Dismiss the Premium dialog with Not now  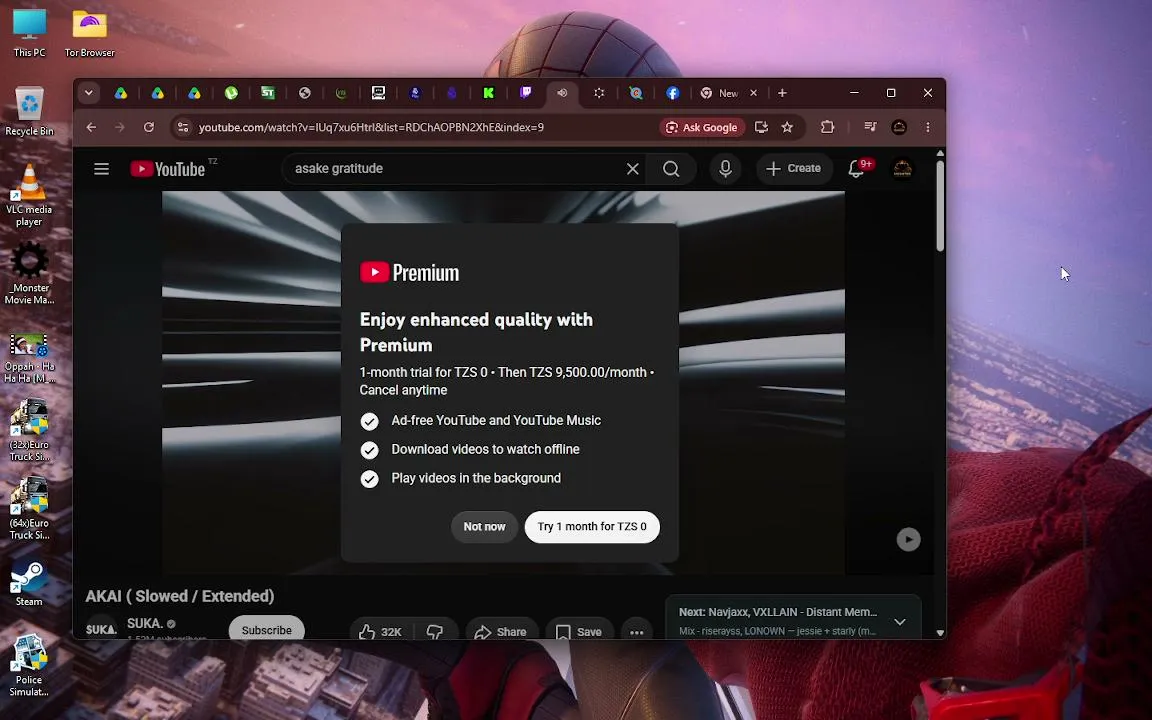pyautogui.click(x=484, y=527)
